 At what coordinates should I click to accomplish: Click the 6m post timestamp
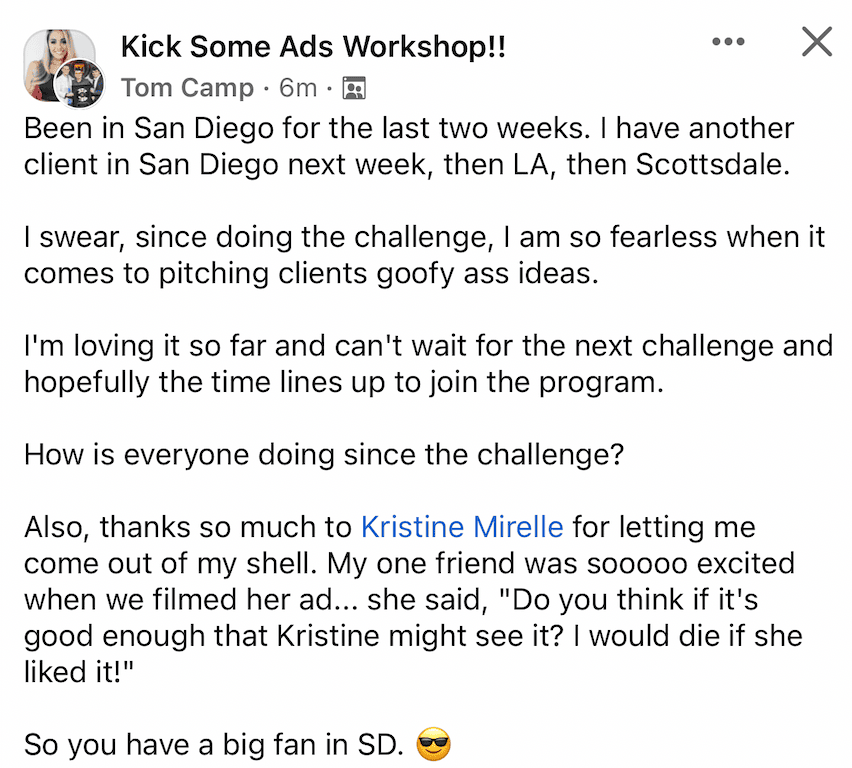click(x=298, y=88)
